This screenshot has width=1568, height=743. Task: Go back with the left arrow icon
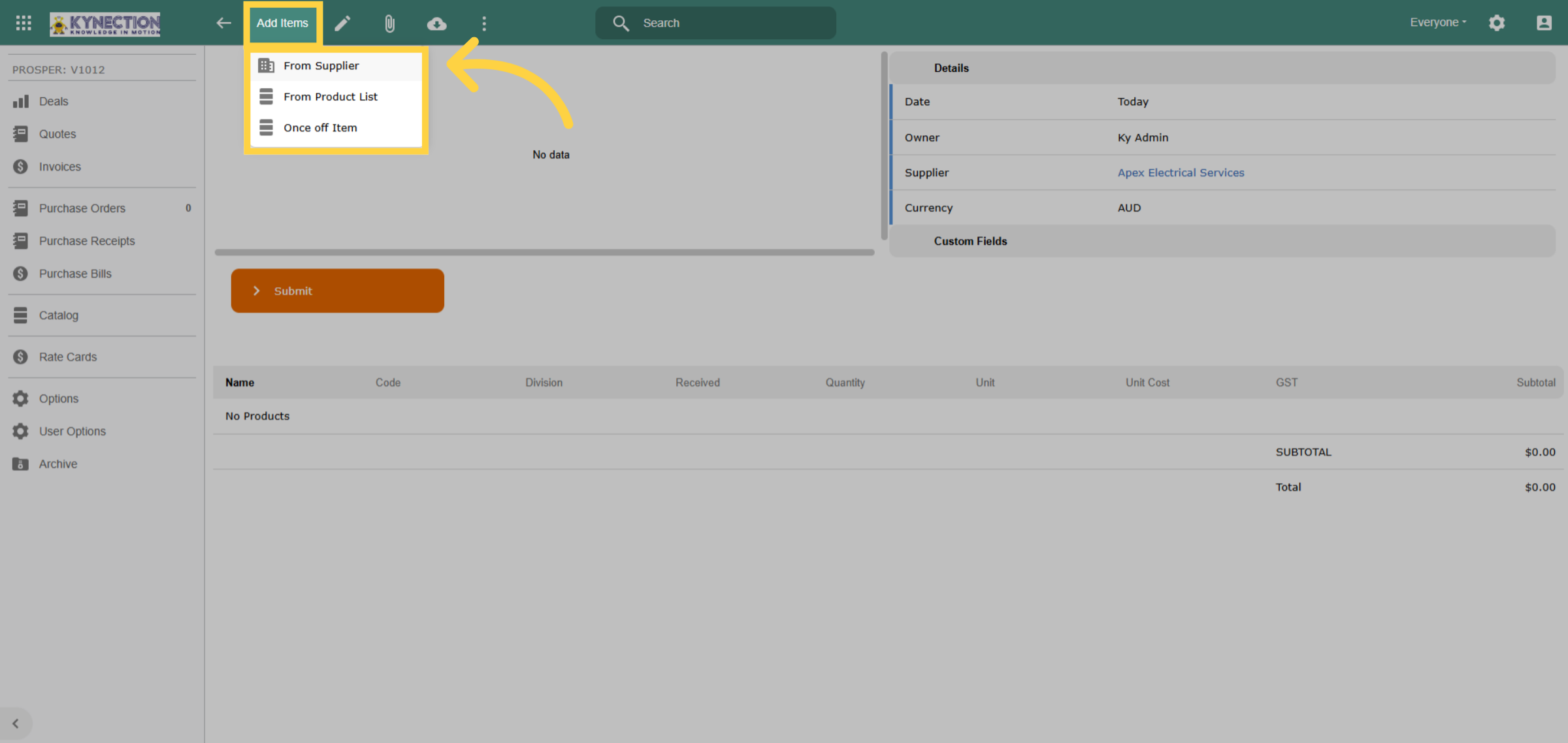pos(223,23)
